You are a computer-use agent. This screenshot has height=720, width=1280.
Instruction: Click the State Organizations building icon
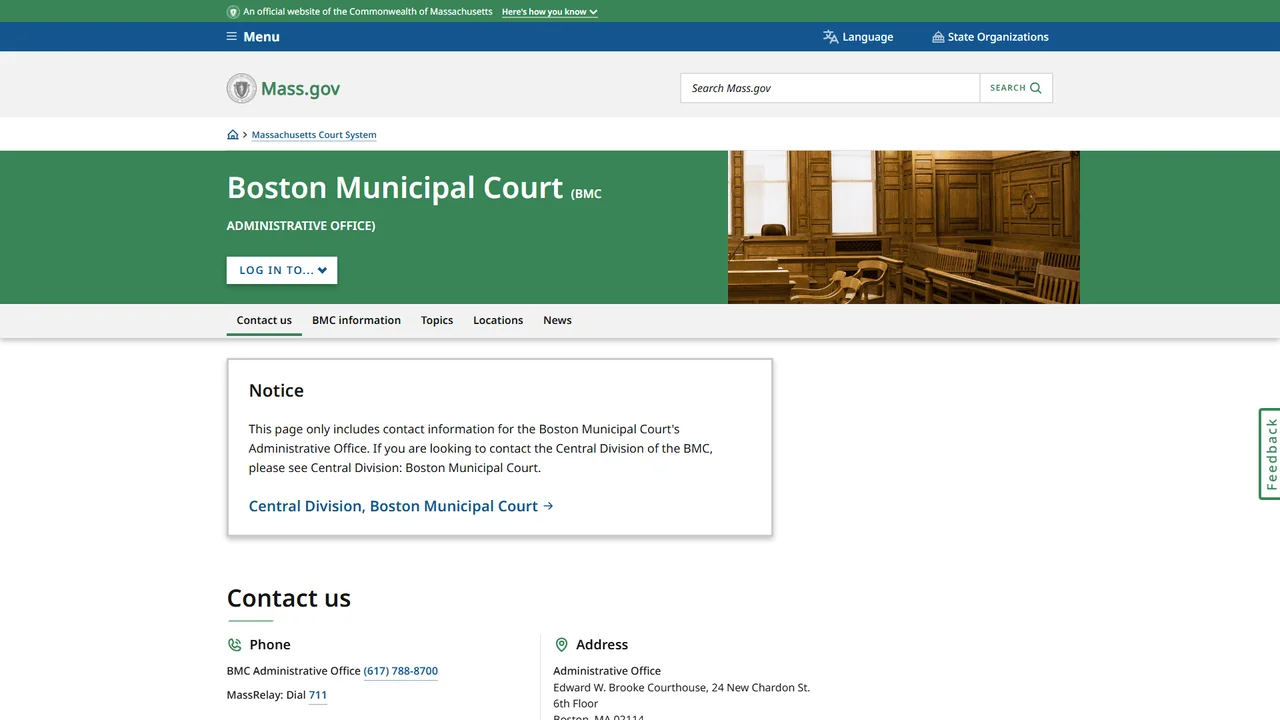938,37
